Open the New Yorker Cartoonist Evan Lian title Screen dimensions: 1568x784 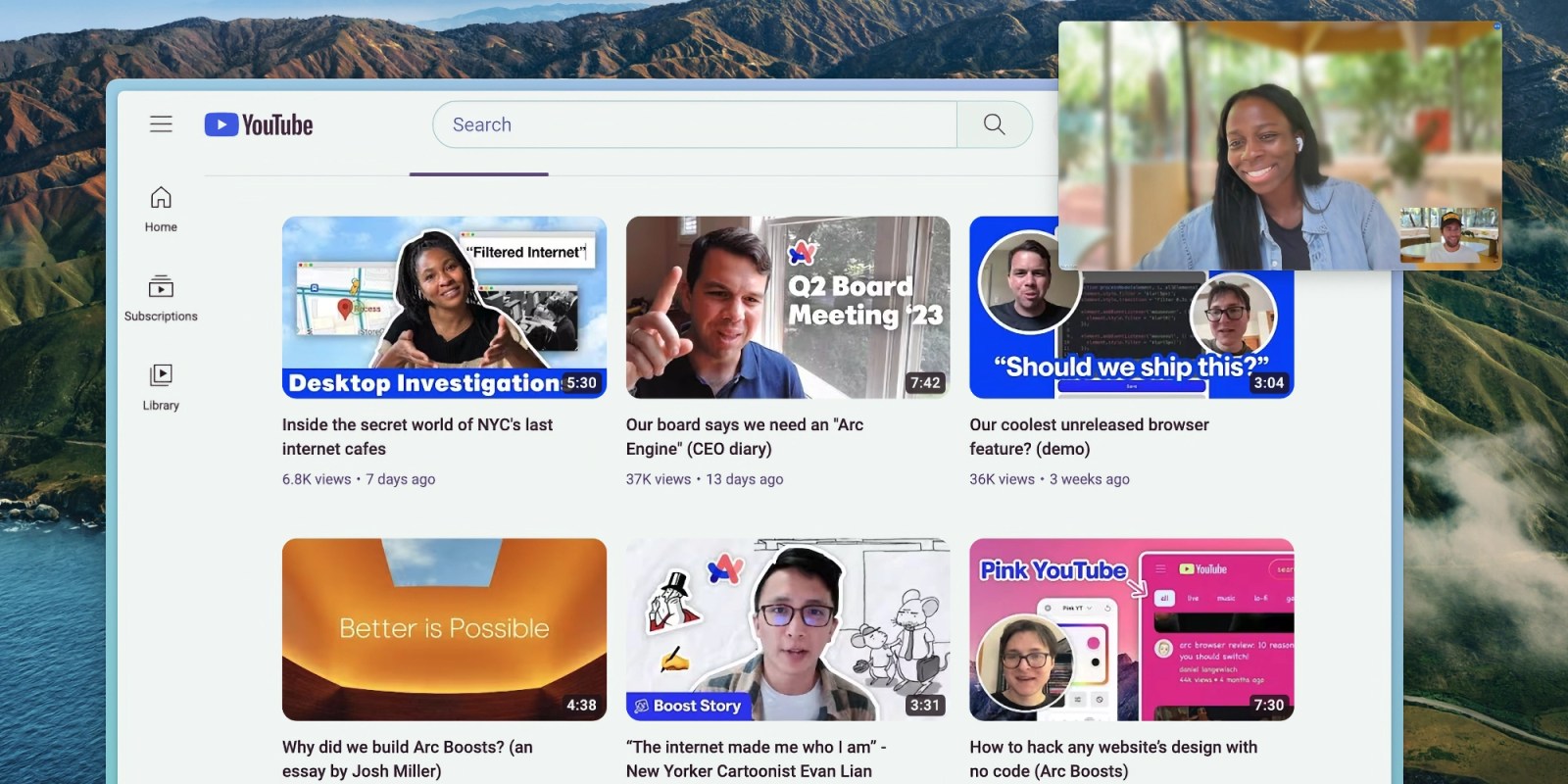(x=755, y=759)
